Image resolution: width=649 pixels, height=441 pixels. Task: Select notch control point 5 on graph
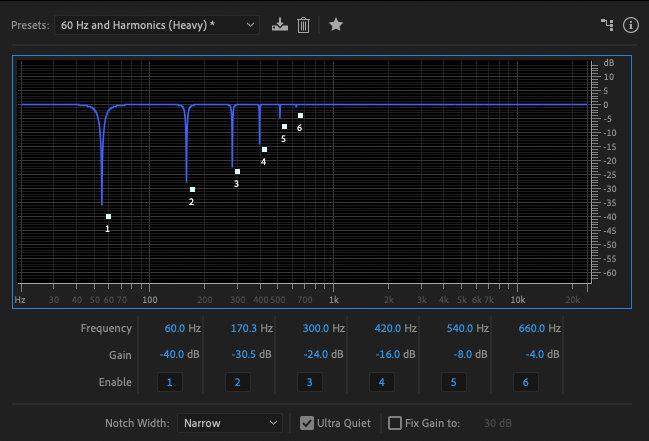pos(284,127)
